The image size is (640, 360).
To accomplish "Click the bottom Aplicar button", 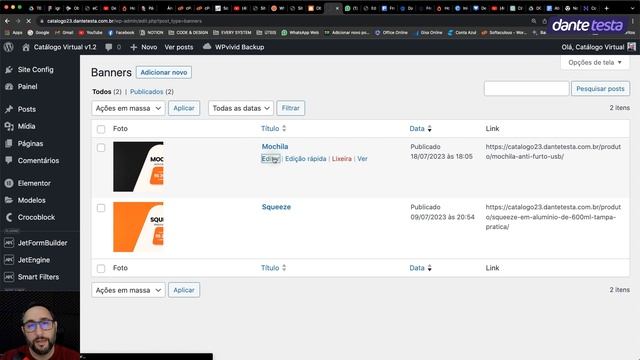I will (184, 290).
